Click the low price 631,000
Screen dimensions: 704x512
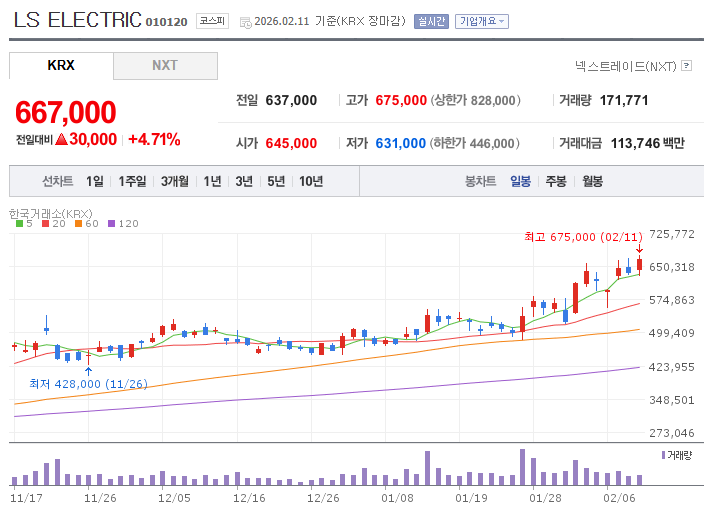point(400,143)
